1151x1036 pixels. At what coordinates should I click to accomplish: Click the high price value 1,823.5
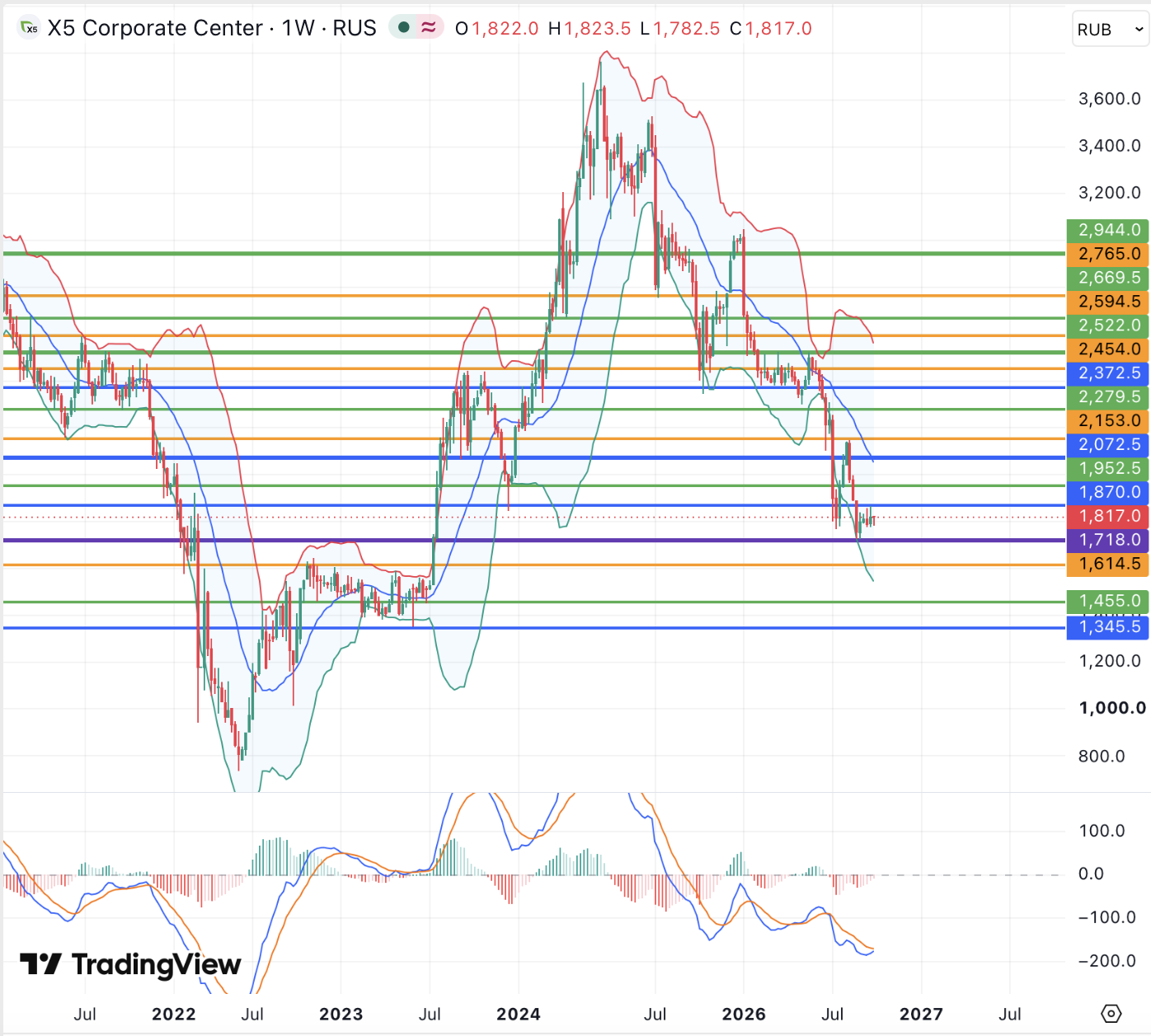597,29
